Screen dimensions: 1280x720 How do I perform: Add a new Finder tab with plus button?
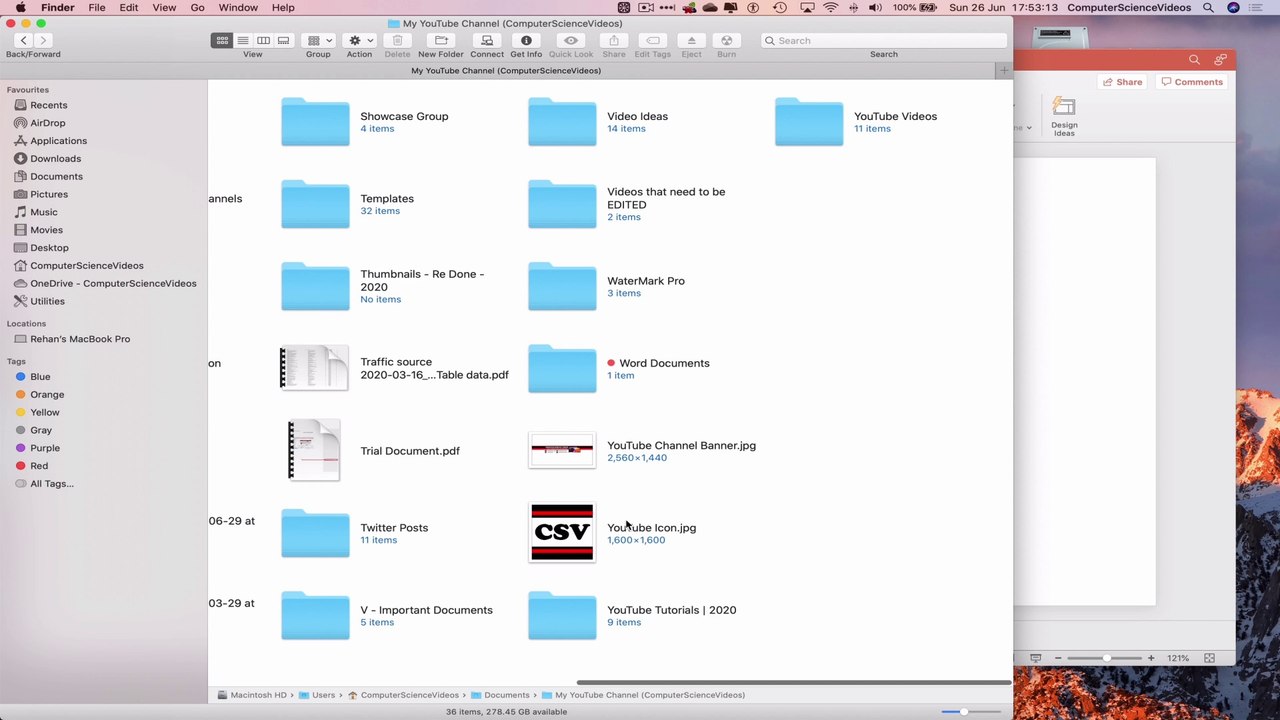1004,70
